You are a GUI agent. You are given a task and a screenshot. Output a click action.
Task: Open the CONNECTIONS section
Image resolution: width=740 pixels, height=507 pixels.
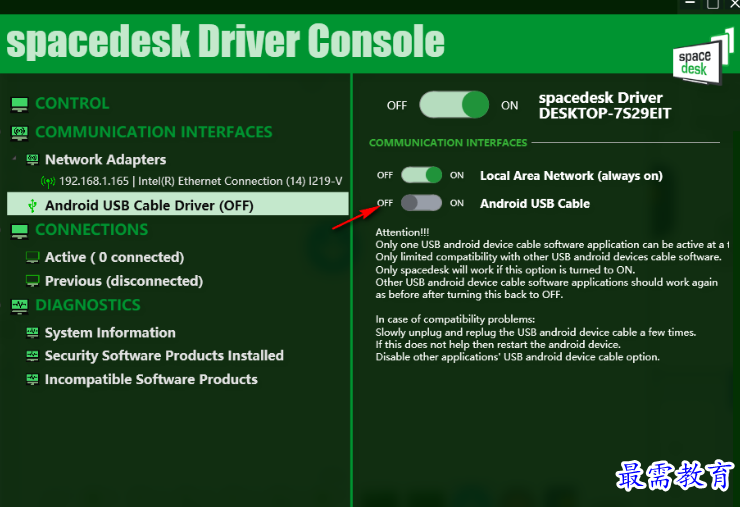point(92,230)
